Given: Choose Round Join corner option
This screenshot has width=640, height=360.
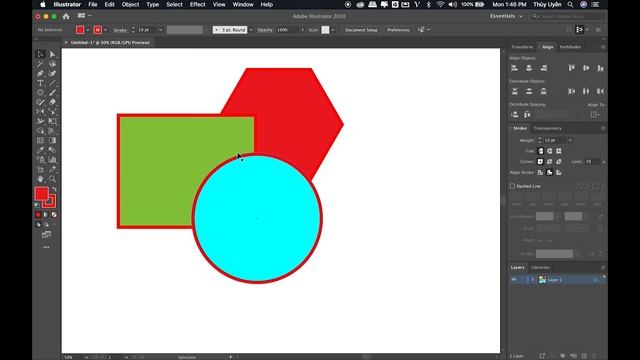Looking at the screenshot, I should pyautogui.click(x=549, y=162).
